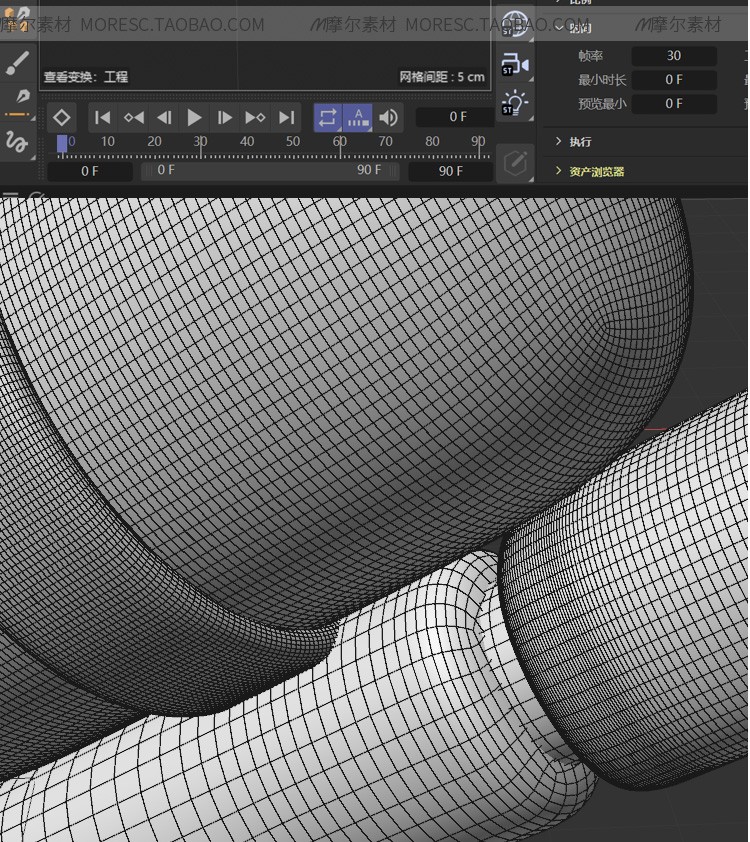Screen dimensions: 750x842
Task: Step forward one frame
Action: coord(224,118)
